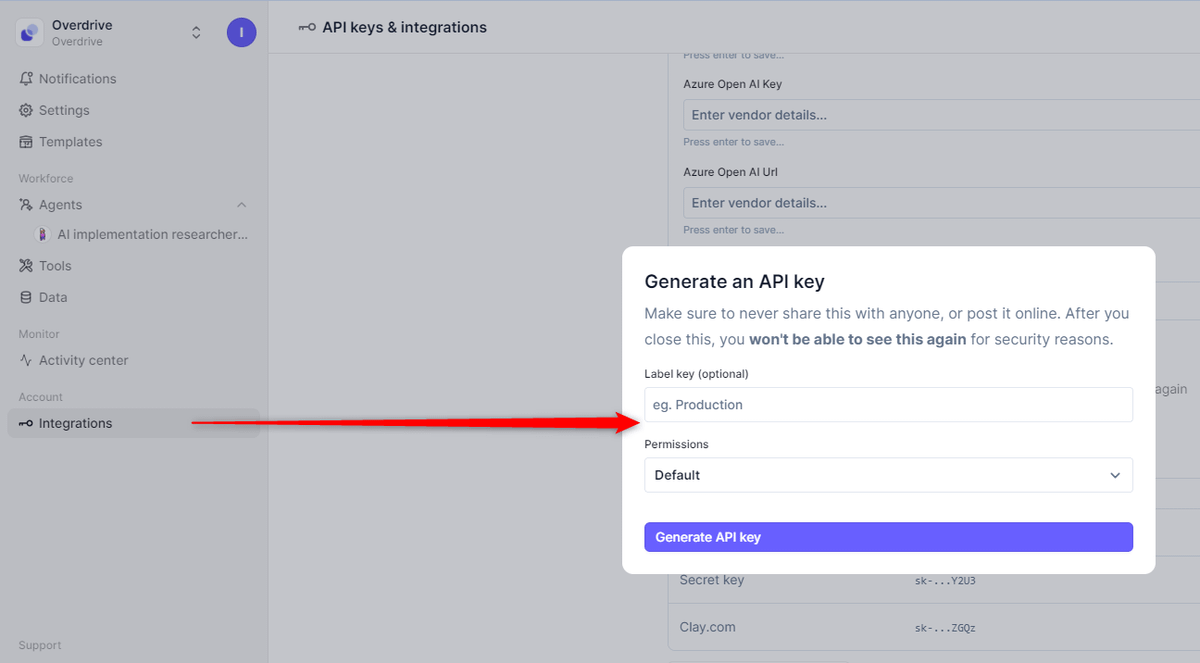Viewport: 1200px width, 663px height.
Task: Collapse the Agents section chevron
Action: [241, 205]
